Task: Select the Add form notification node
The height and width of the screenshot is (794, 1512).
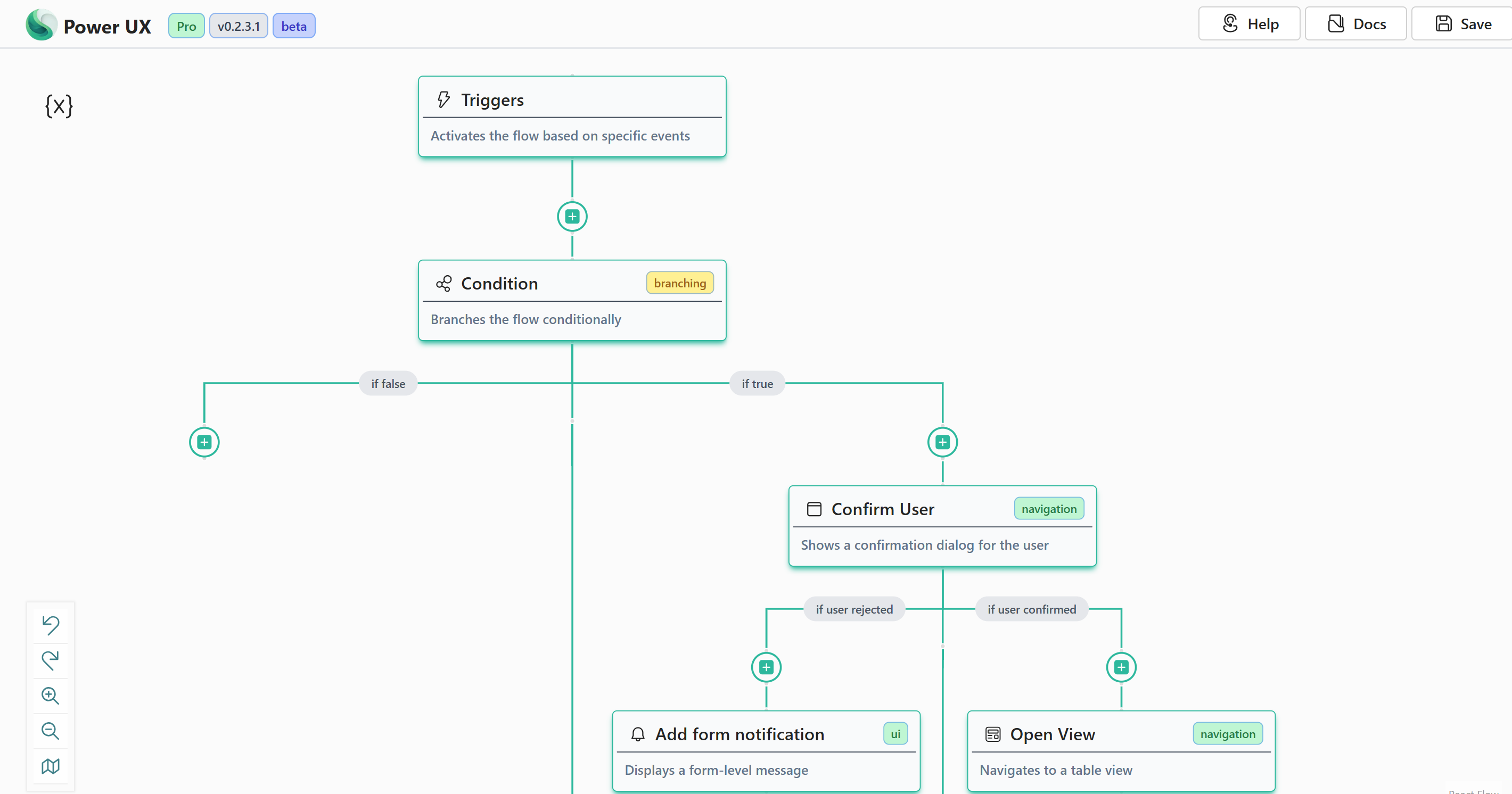Action: [766, 751]
